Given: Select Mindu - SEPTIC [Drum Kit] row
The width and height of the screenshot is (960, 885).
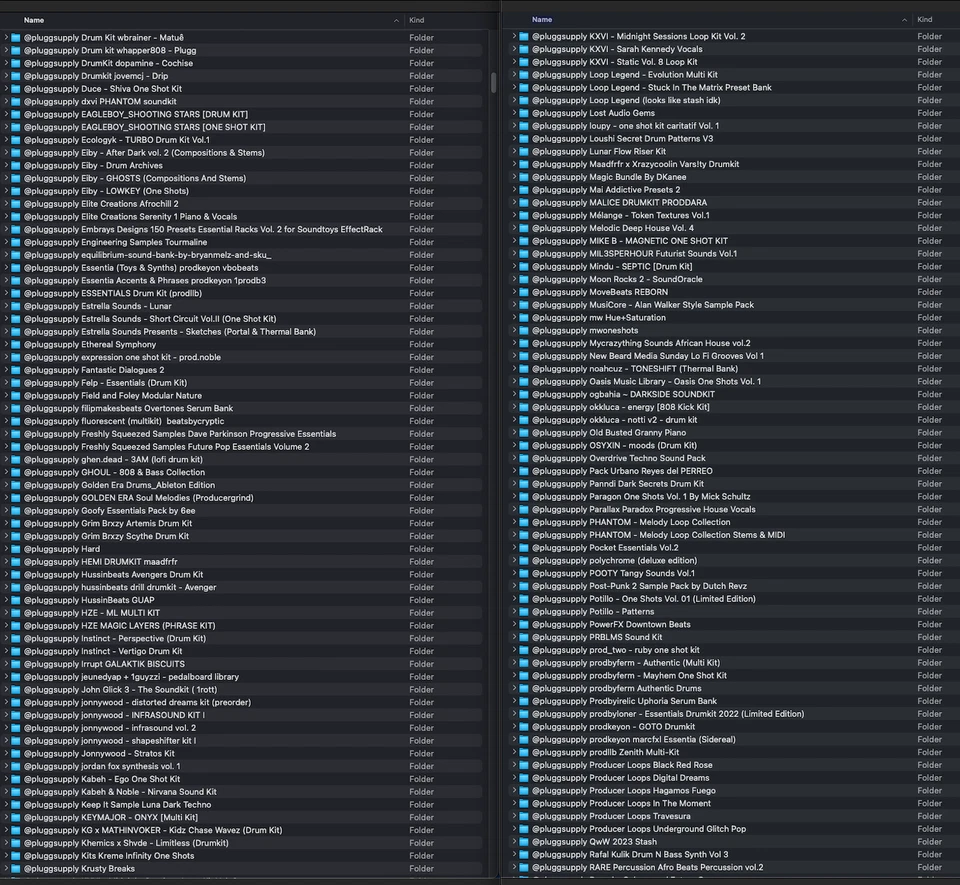Looking at the screenshot, I should pyautogui.click(x=733, y=266).
